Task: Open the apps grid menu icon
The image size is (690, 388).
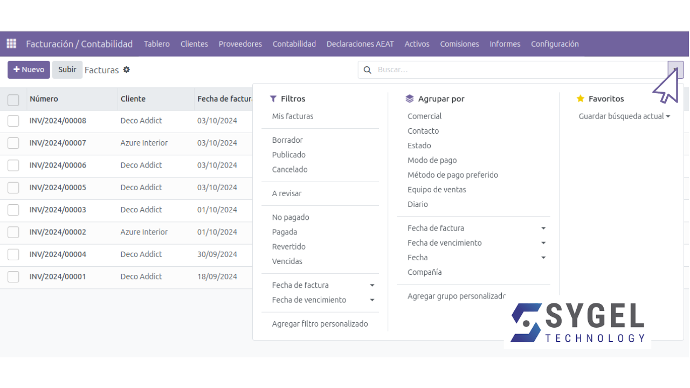Action: pyautogui.click(x=11, y=44)
